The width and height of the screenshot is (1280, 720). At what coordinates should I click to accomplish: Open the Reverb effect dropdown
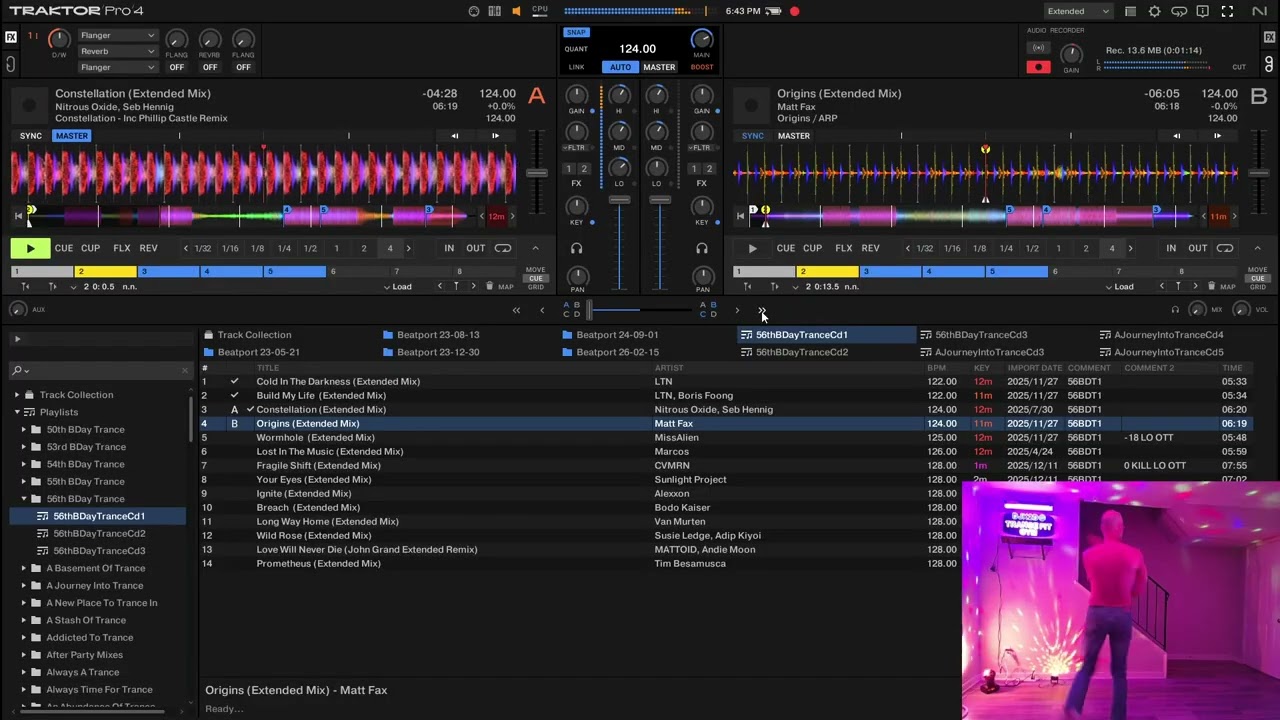click(117, 51)
